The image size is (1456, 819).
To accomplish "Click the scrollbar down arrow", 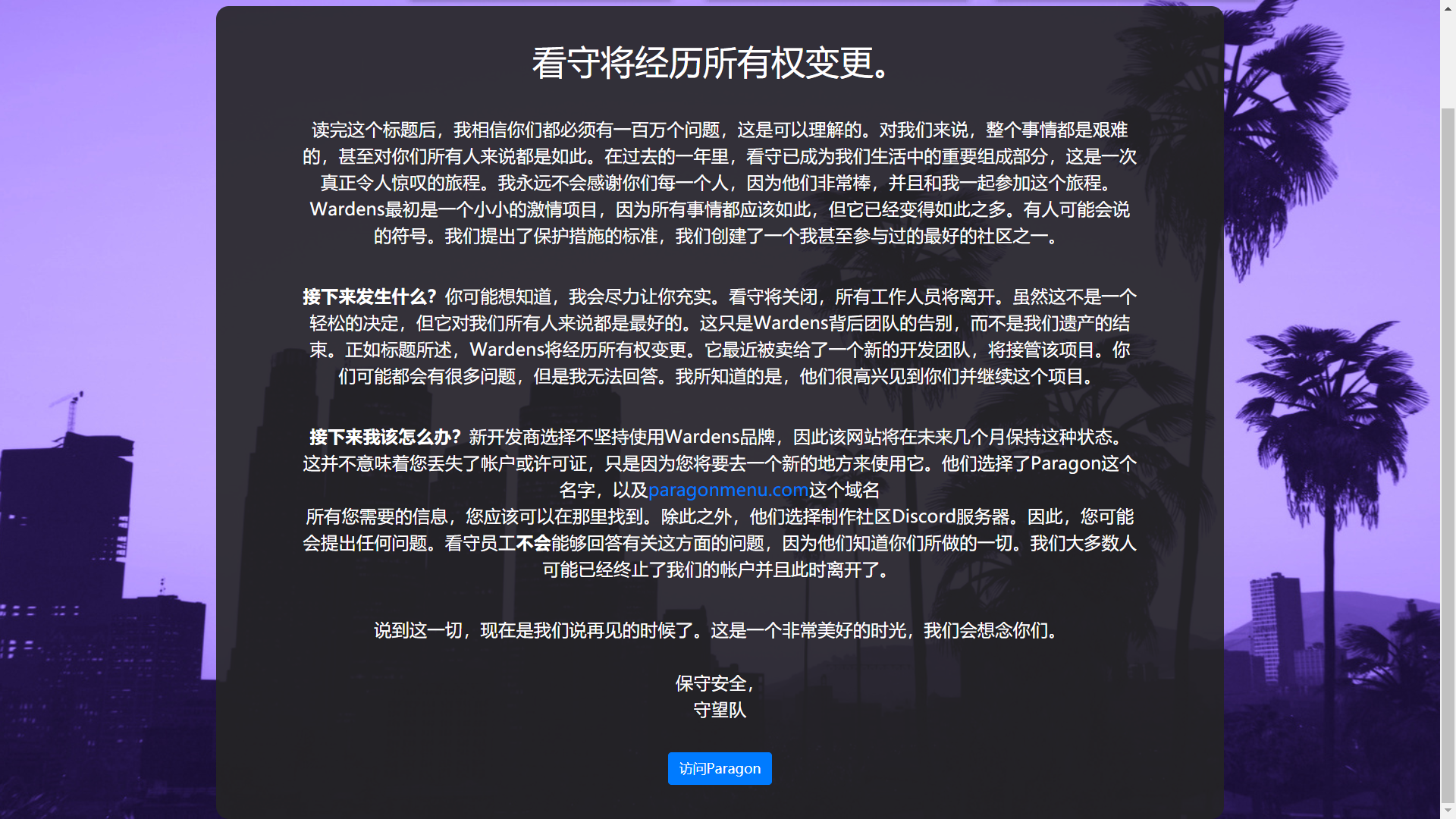I will coord(1448,811).
